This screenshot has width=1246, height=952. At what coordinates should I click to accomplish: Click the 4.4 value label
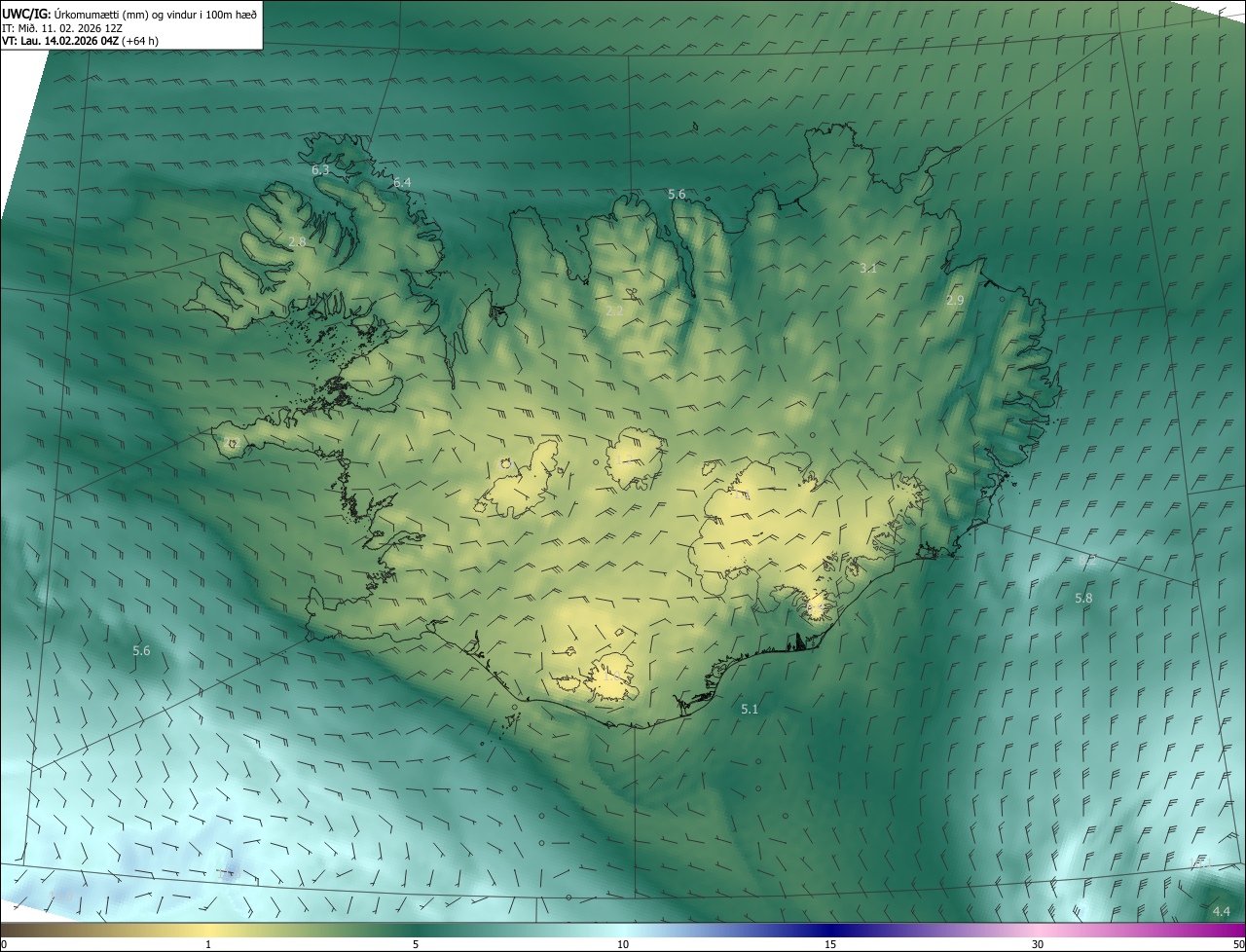1222,911
